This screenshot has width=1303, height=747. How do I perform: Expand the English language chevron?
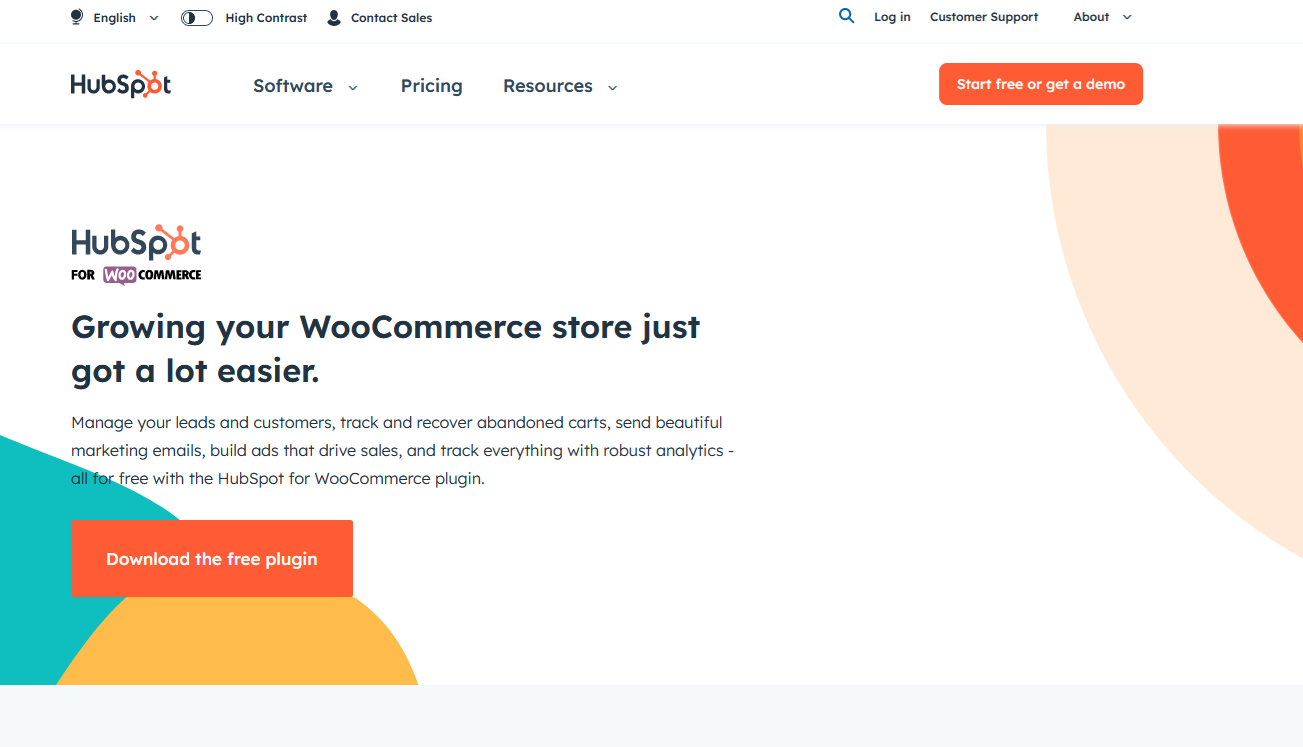(154, 18)
